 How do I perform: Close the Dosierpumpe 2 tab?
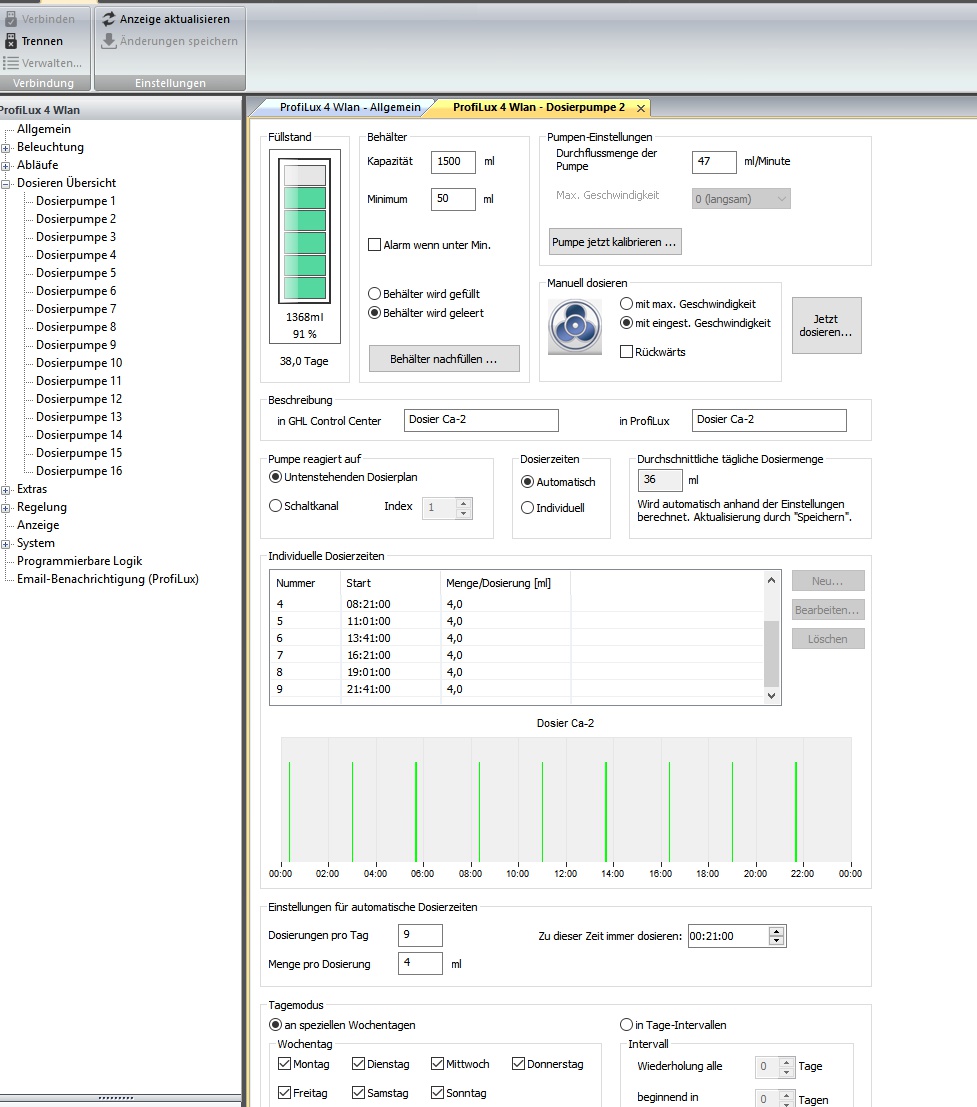pyautogui.click(x=640, y=107)
